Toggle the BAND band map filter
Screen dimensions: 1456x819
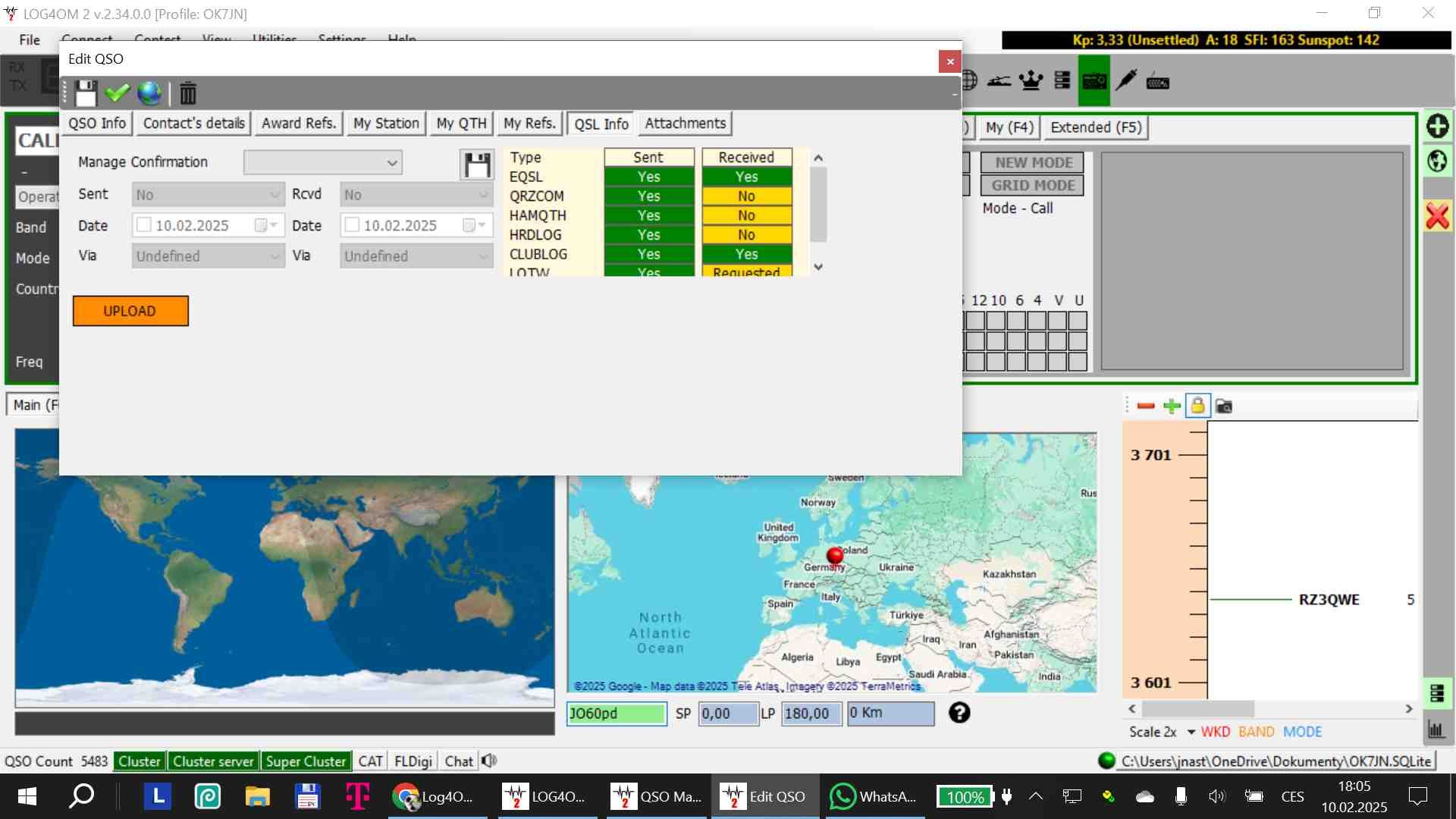1257,732
